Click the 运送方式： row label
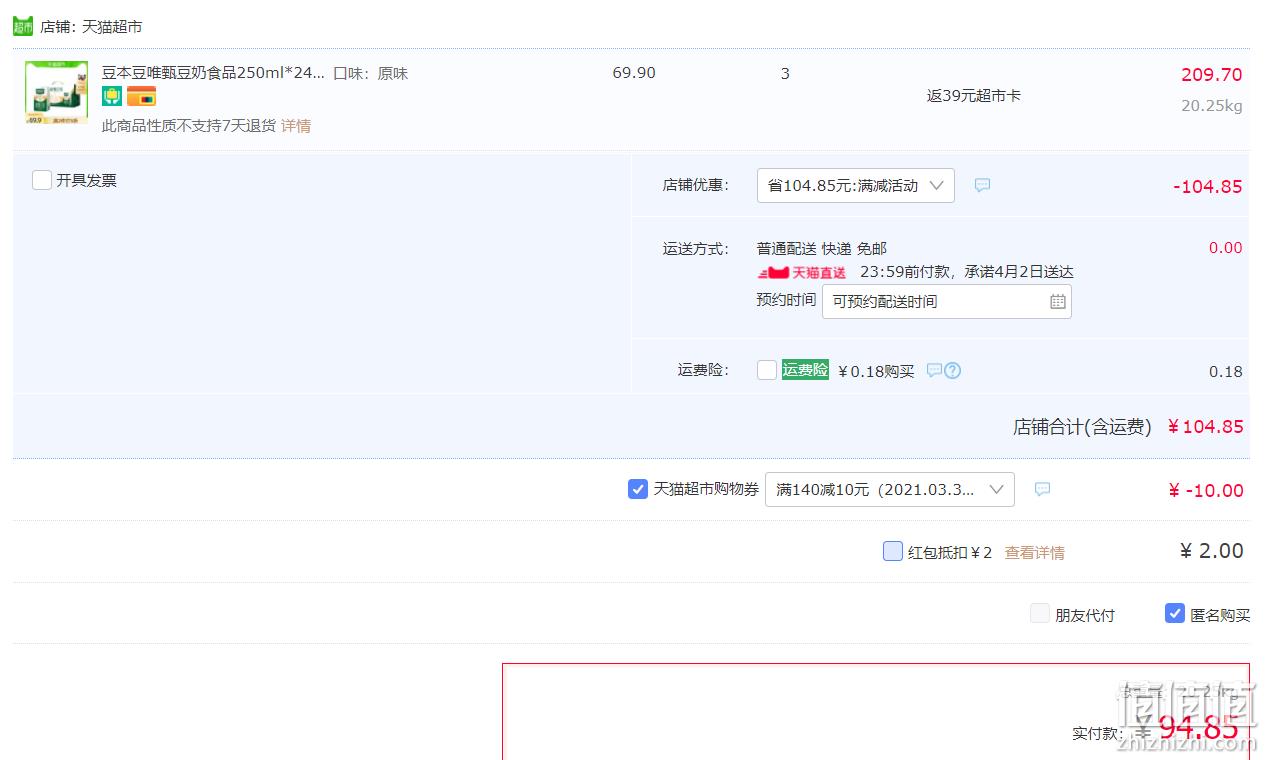The height and width of the screenshot is (760, 1266). [696, 248]
